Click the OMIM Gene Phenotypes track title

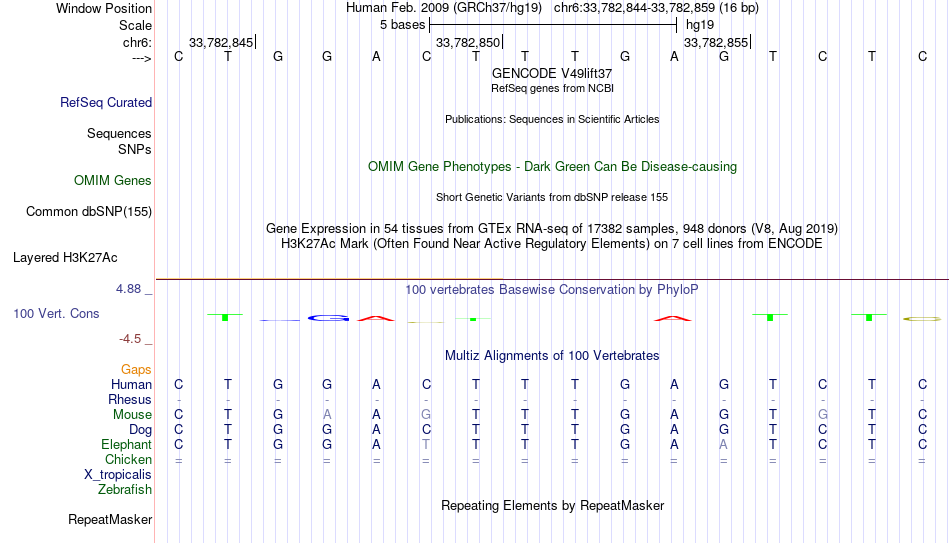click(x=553, y=167)
